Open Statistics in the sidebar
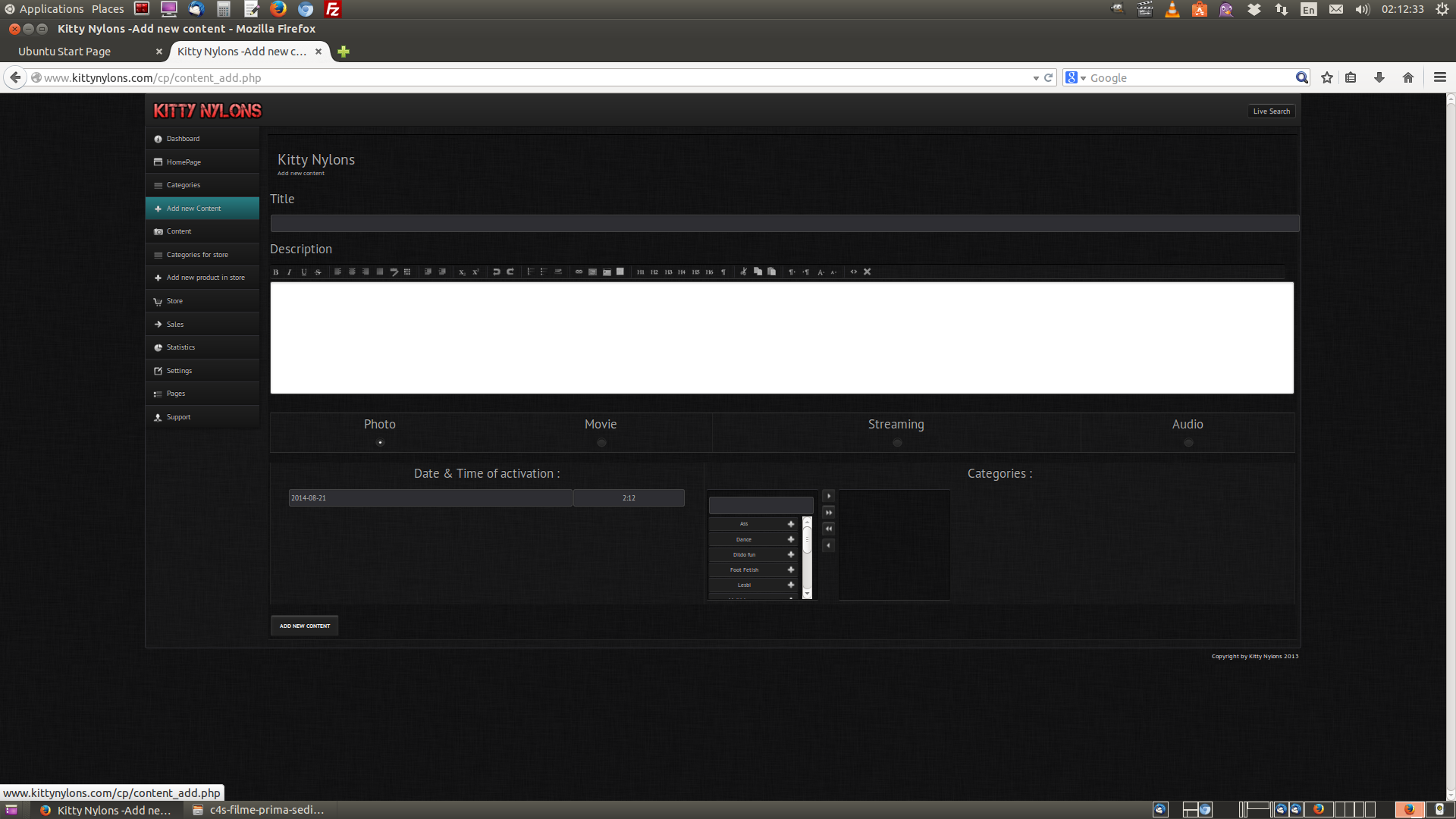Image resolution: width=1456 pixels, height=819 pixels. tap(202, 347)
